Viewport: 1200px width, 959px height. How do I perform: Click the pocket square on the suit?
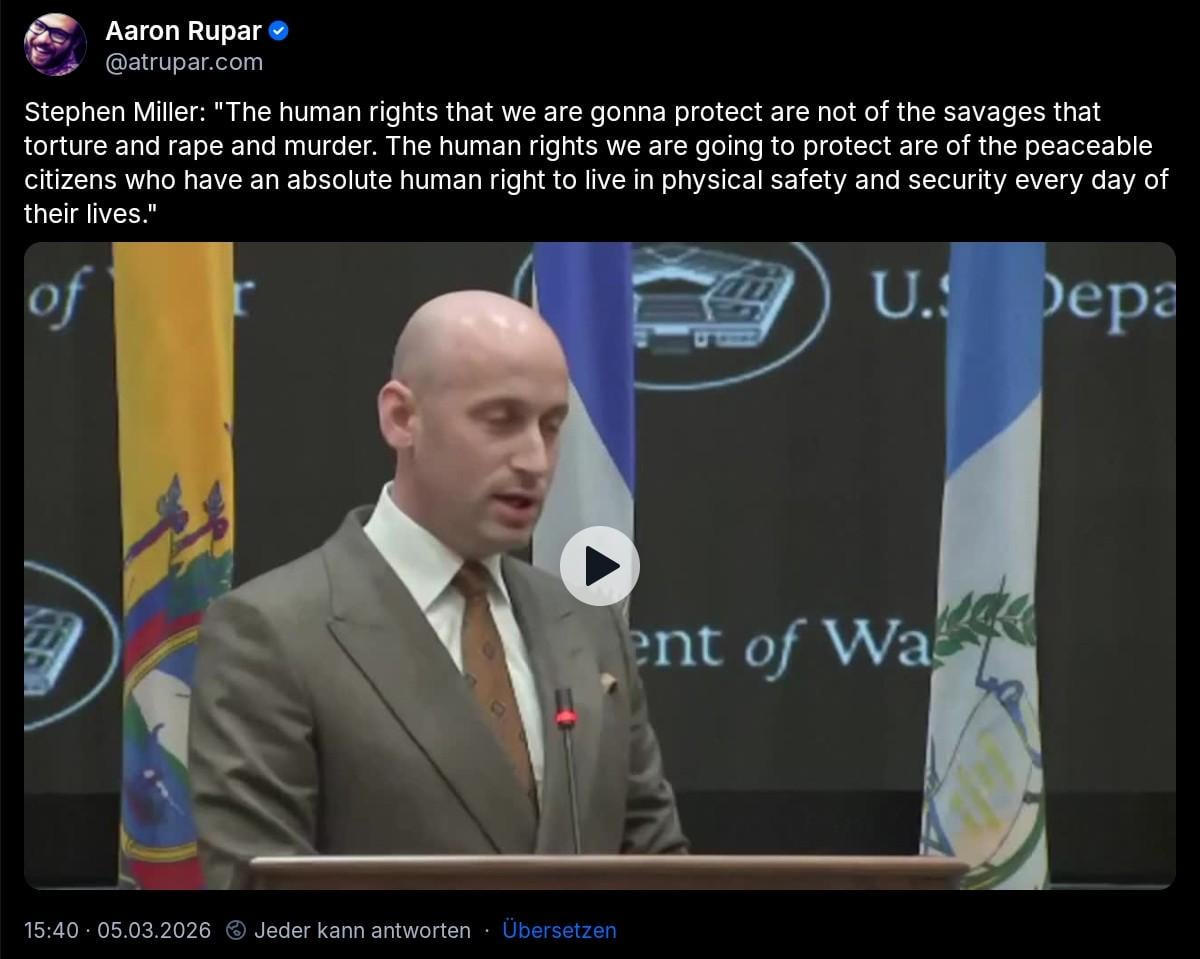(x=608, y=684)
